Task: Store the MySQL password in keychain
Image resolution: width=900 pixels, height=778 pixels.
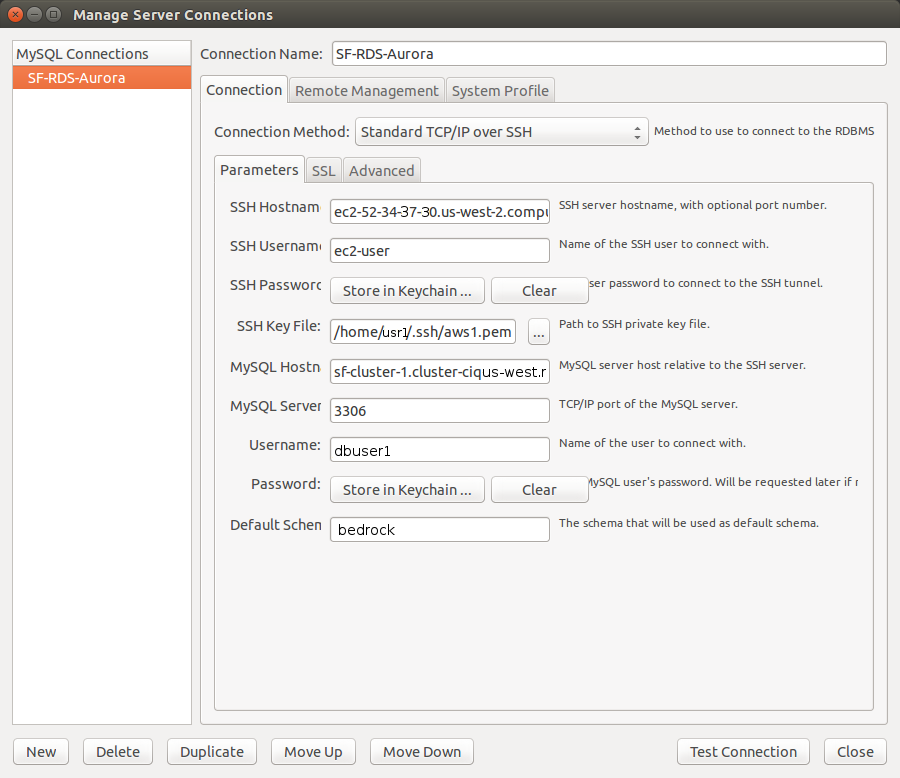Action: click(x=407, y=490)
